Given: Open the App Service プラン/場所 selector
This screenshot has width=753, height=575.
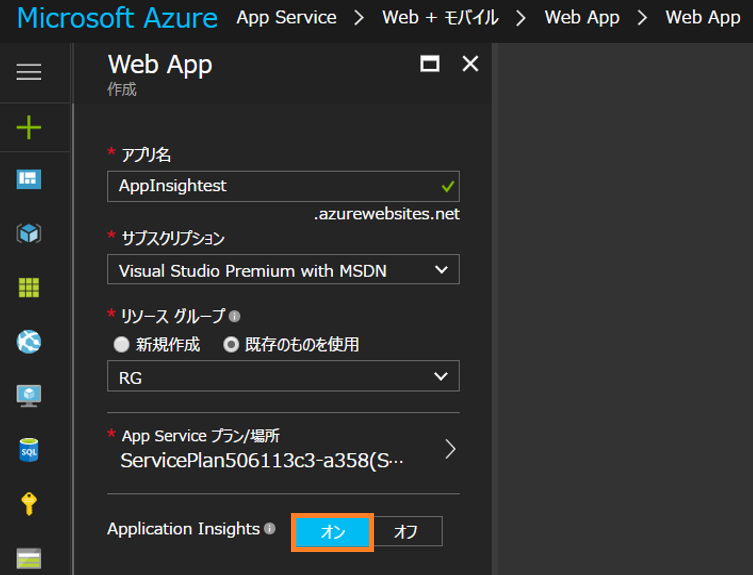Looking at the screenshot, I should pyautogui.click(x=283, y=450).
